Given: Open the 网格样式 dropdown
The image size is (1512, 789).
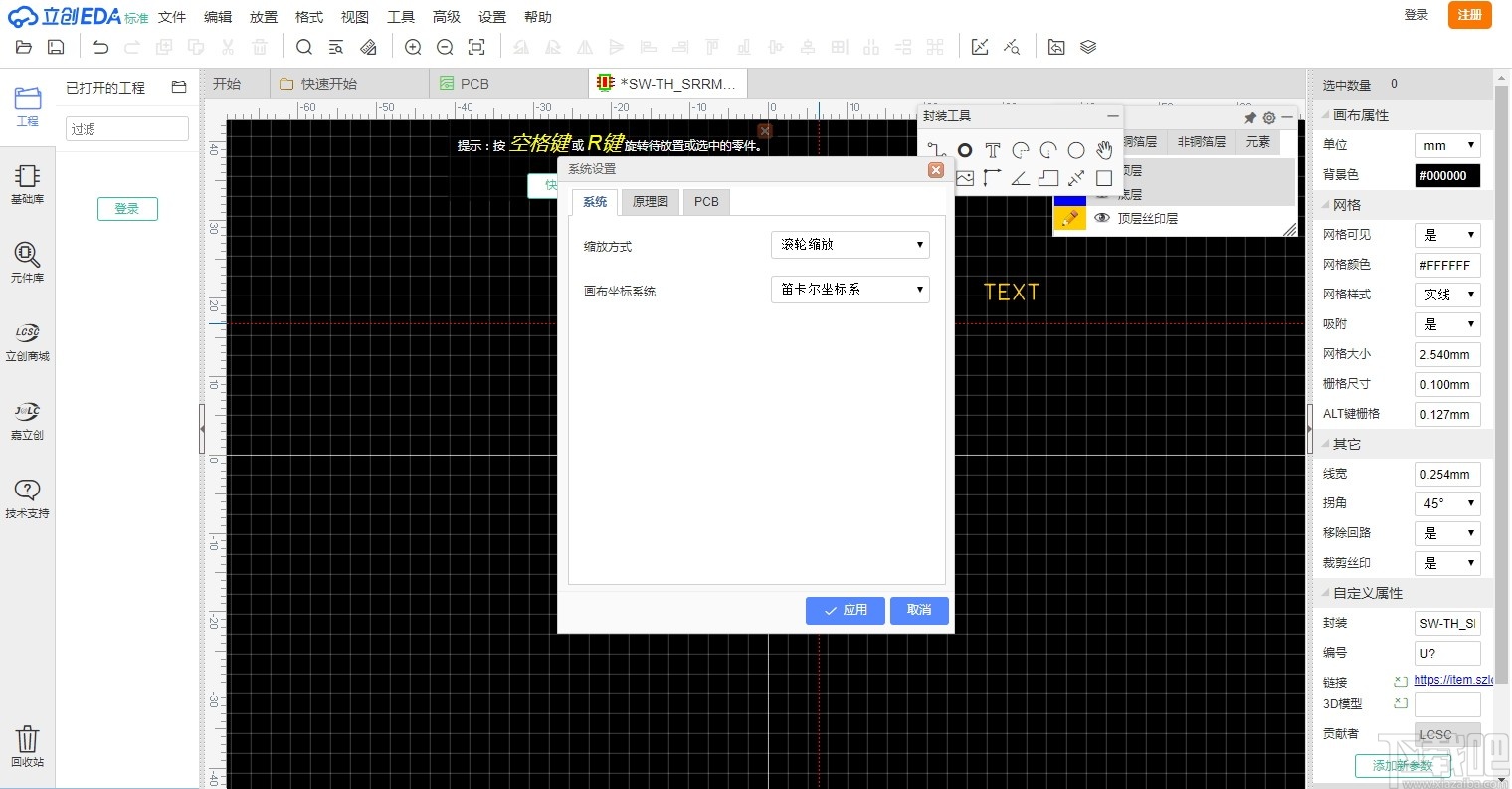Looking at the screenshot, I should tap(1447, 295).
